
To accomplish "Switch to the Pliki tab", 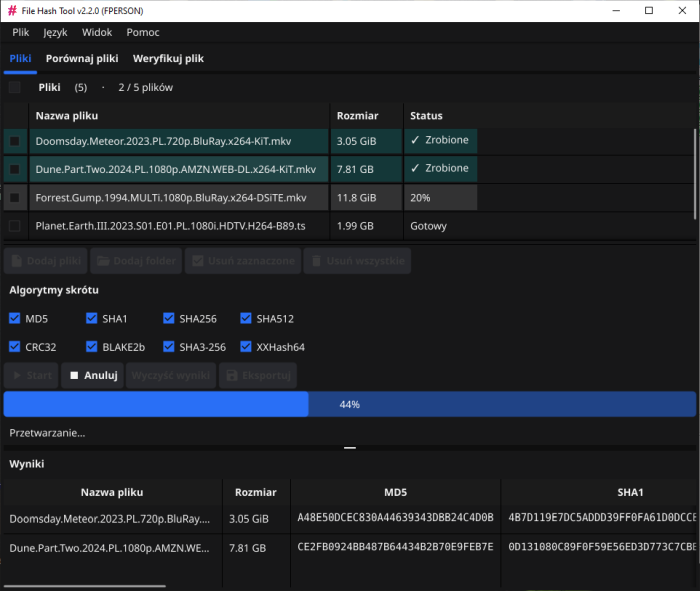I will click(20, 58).
